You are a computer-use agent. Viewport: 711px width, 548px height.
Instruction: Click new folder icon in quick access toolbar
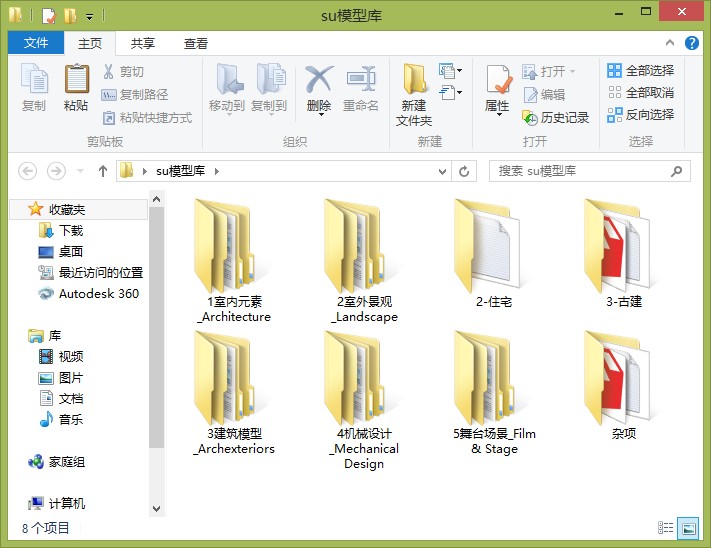tap(70, 16)
